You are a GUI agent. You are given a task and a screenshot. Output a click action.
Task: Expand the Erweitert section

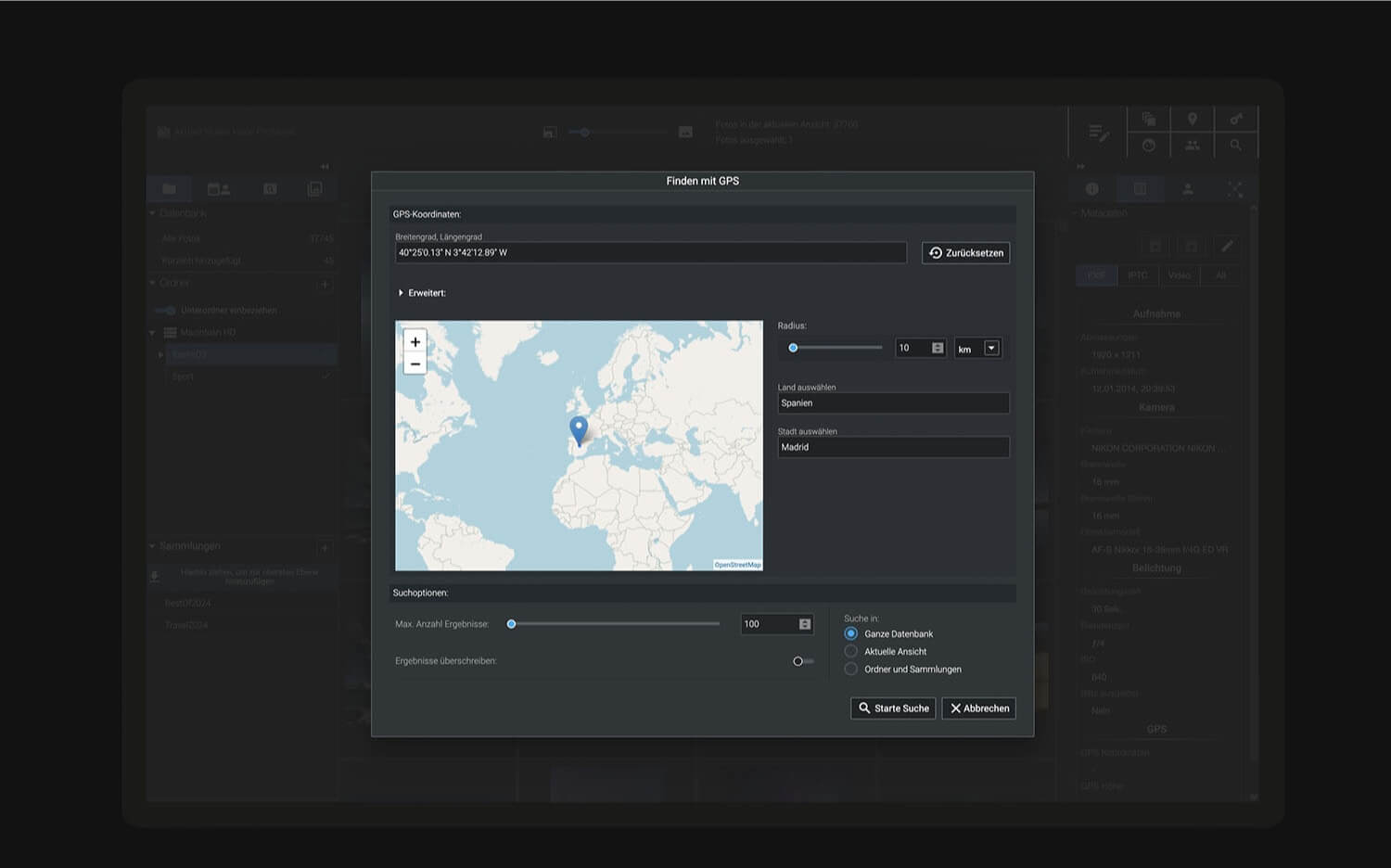401,293
